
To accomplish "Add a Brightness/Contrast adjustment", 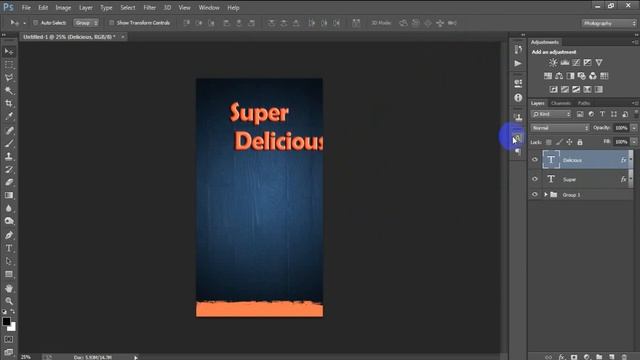I will pyautogui.click(x=553, y=62).
